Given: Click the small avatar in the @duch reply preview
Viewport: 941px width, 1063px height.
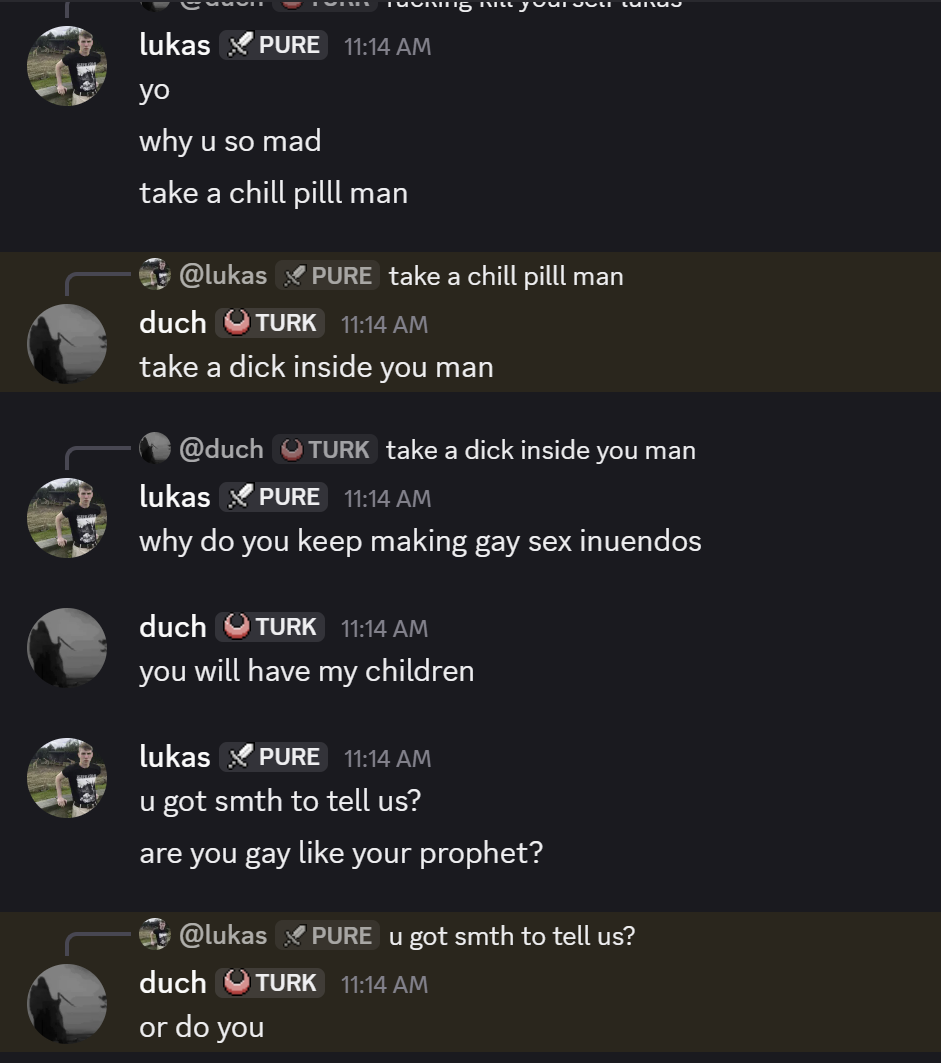Looking at the screenshot, I should 156,449.
